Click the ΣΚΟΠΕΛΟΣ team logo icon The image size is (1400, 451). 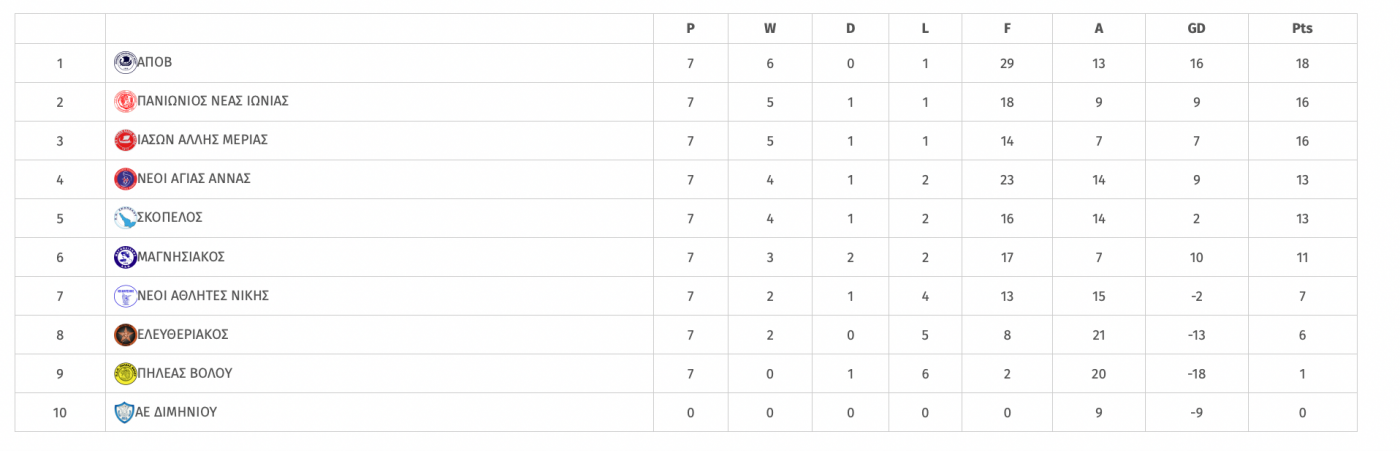click(x=125, y=218)
